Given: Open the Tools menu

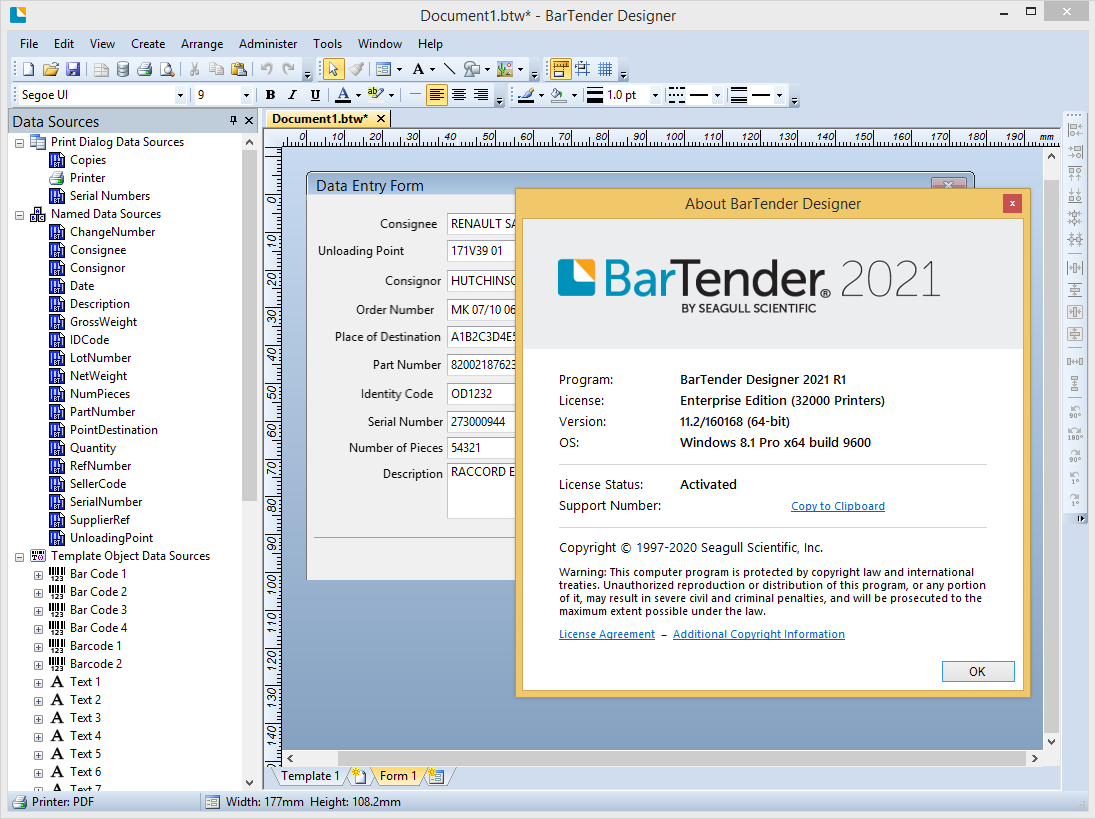Looking at the screenshot, I should pos(327,44).
